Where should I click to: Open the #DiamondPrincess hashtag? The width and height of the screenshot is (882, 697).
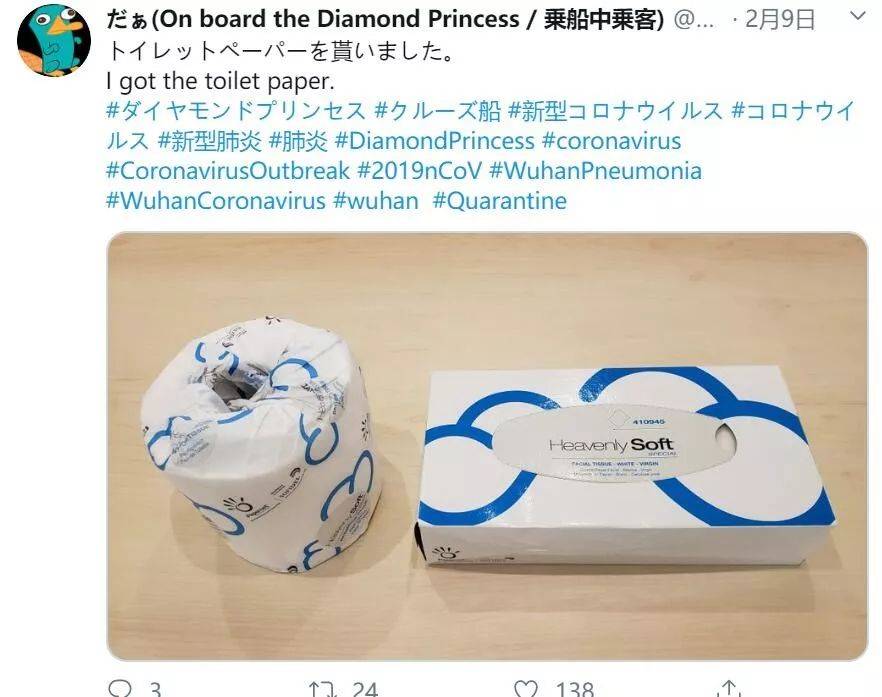click(434, 141)
